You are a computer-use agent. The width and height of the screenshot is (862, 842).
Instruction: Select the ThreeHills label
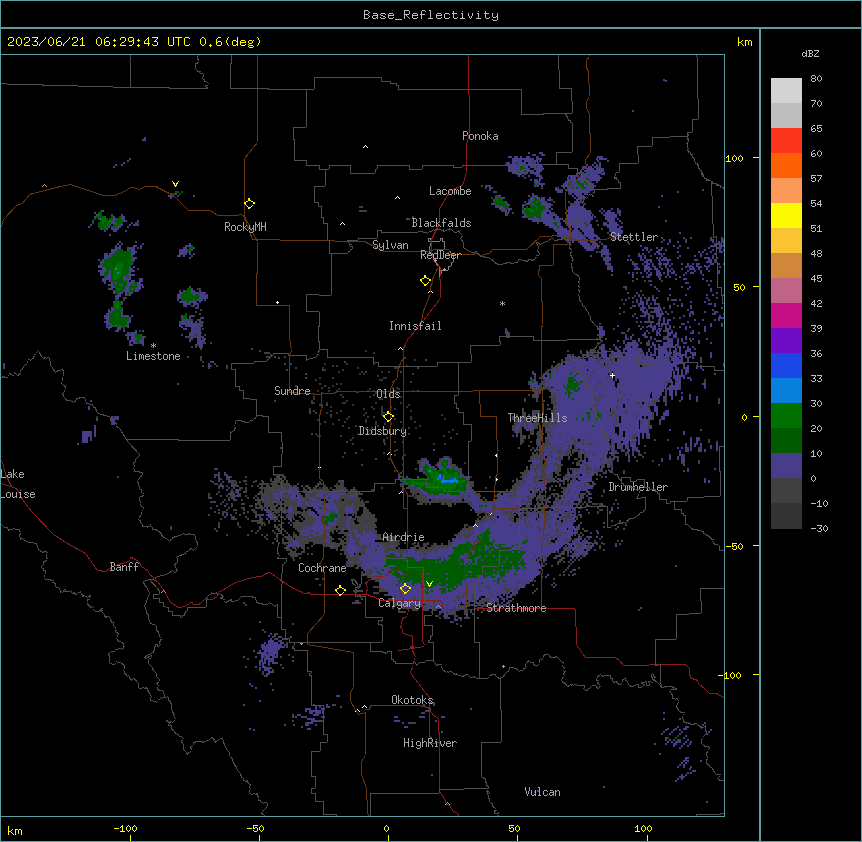point(537,418)
